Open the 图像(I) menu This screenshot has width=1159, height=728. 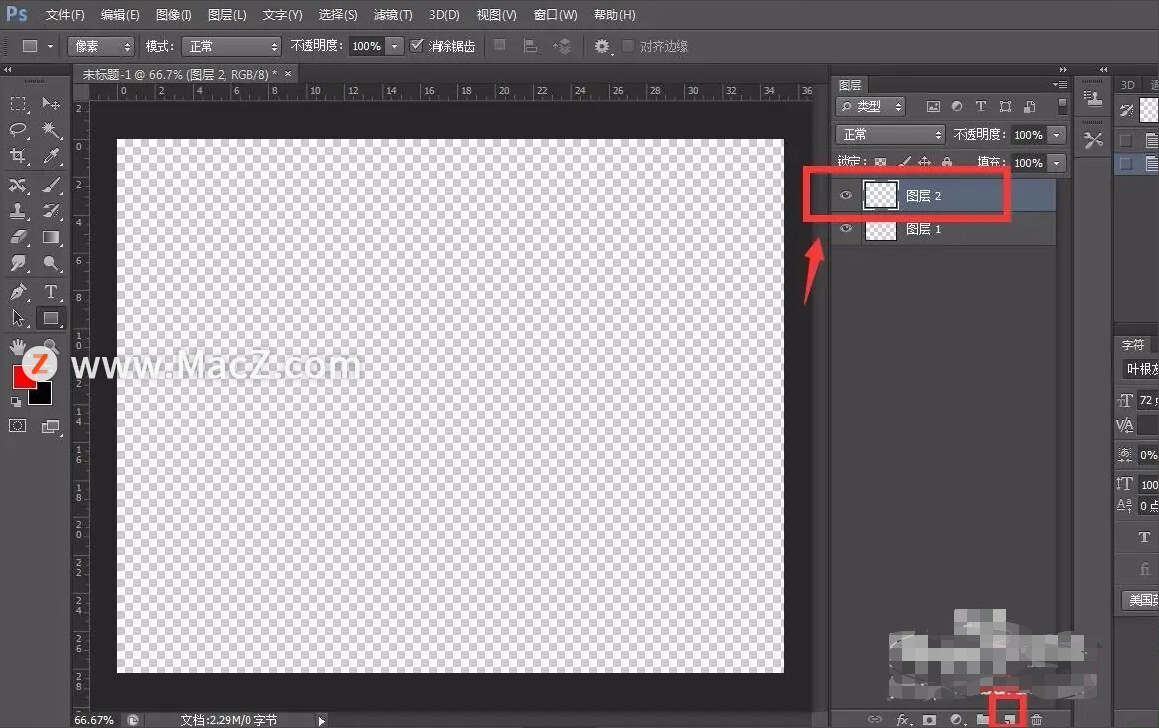pyautogui.click(x=173, y=15)
